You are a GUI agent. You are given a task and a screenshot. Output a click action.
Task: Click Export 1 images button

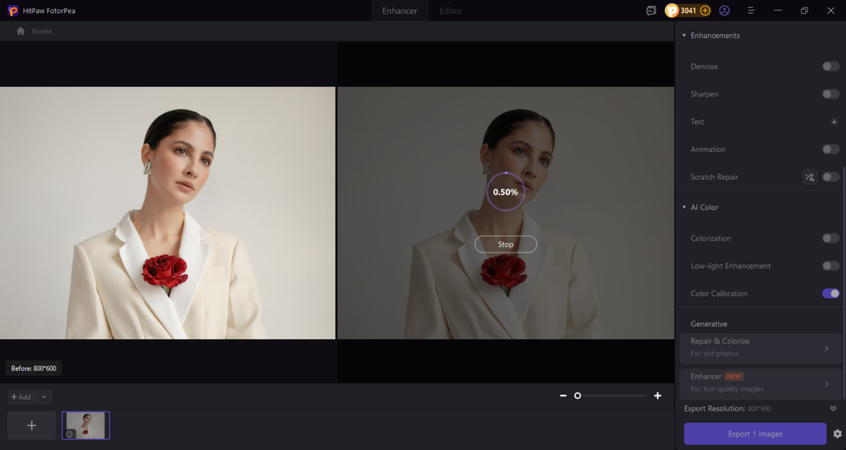pos(755,434)
